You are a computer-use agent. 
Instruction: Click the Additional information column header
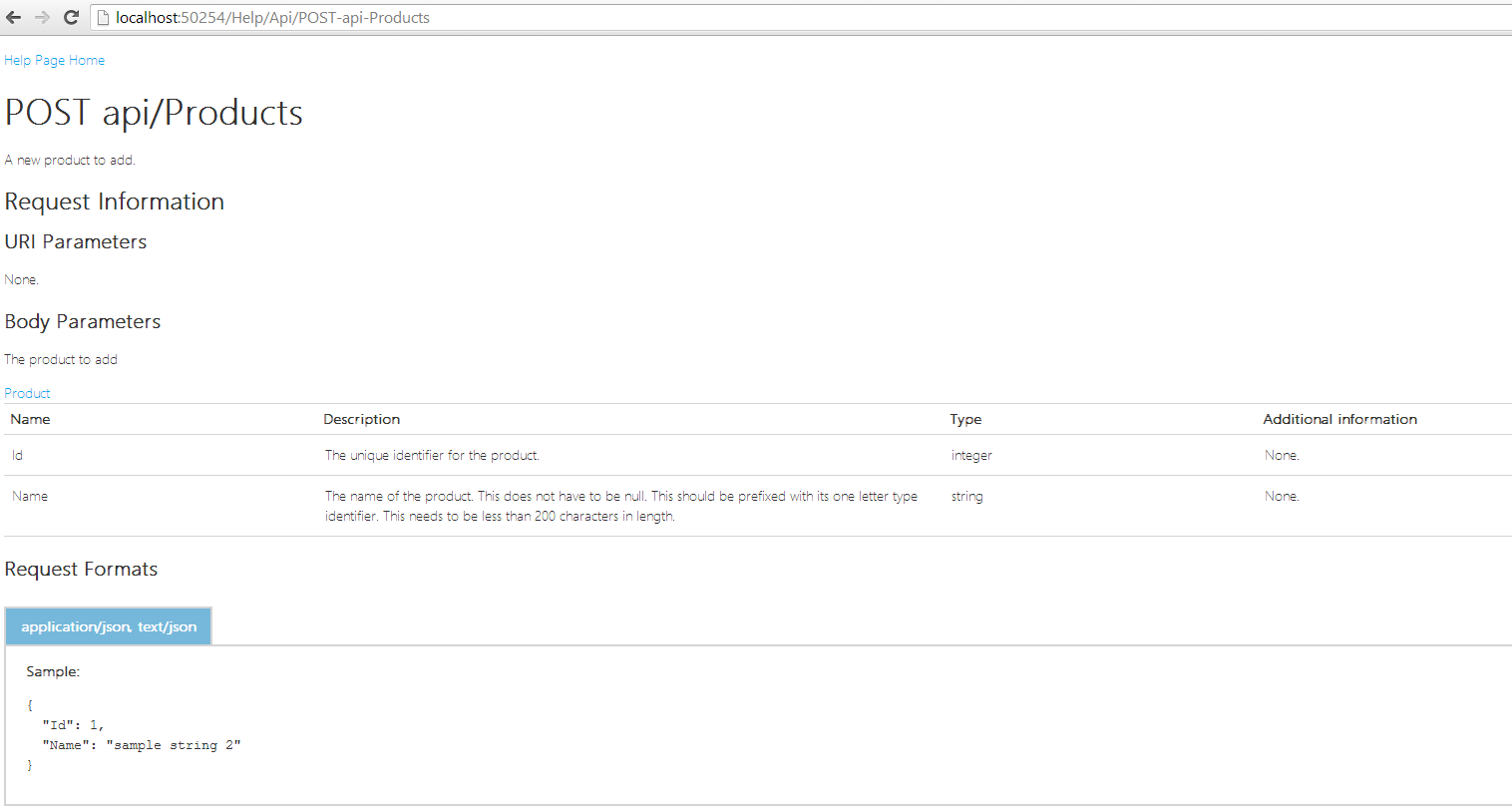tap(1339, 419)
